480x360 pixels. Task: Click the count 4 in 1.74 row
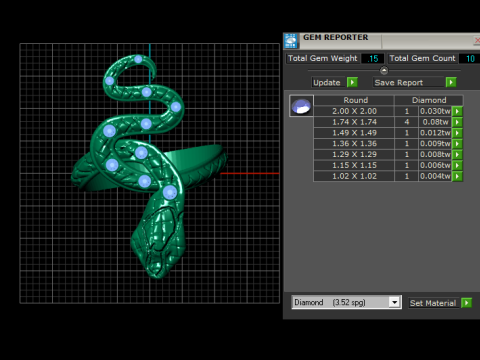[407, 122]
